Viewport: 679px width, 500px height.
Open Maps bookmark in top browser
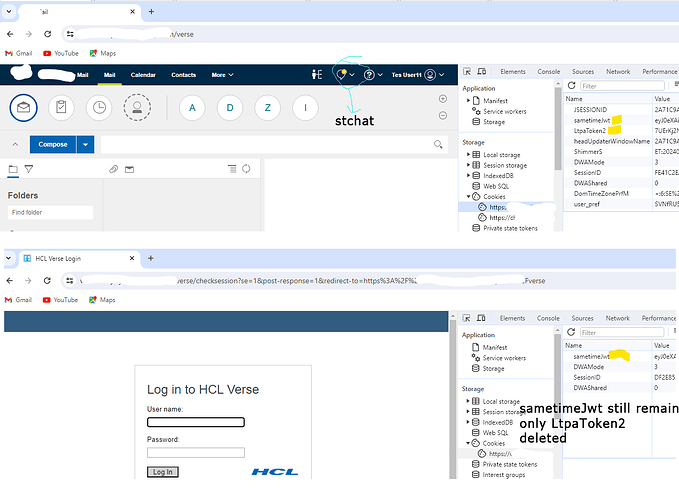pyautogui.click(x=103, y=53)
